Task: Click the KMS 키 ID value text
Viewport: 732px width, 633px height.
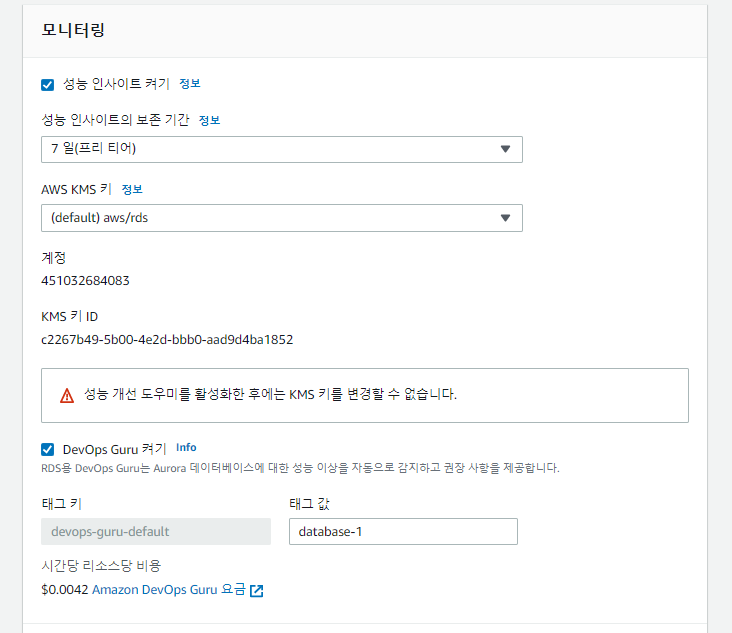Action: (x=167, y=339)
